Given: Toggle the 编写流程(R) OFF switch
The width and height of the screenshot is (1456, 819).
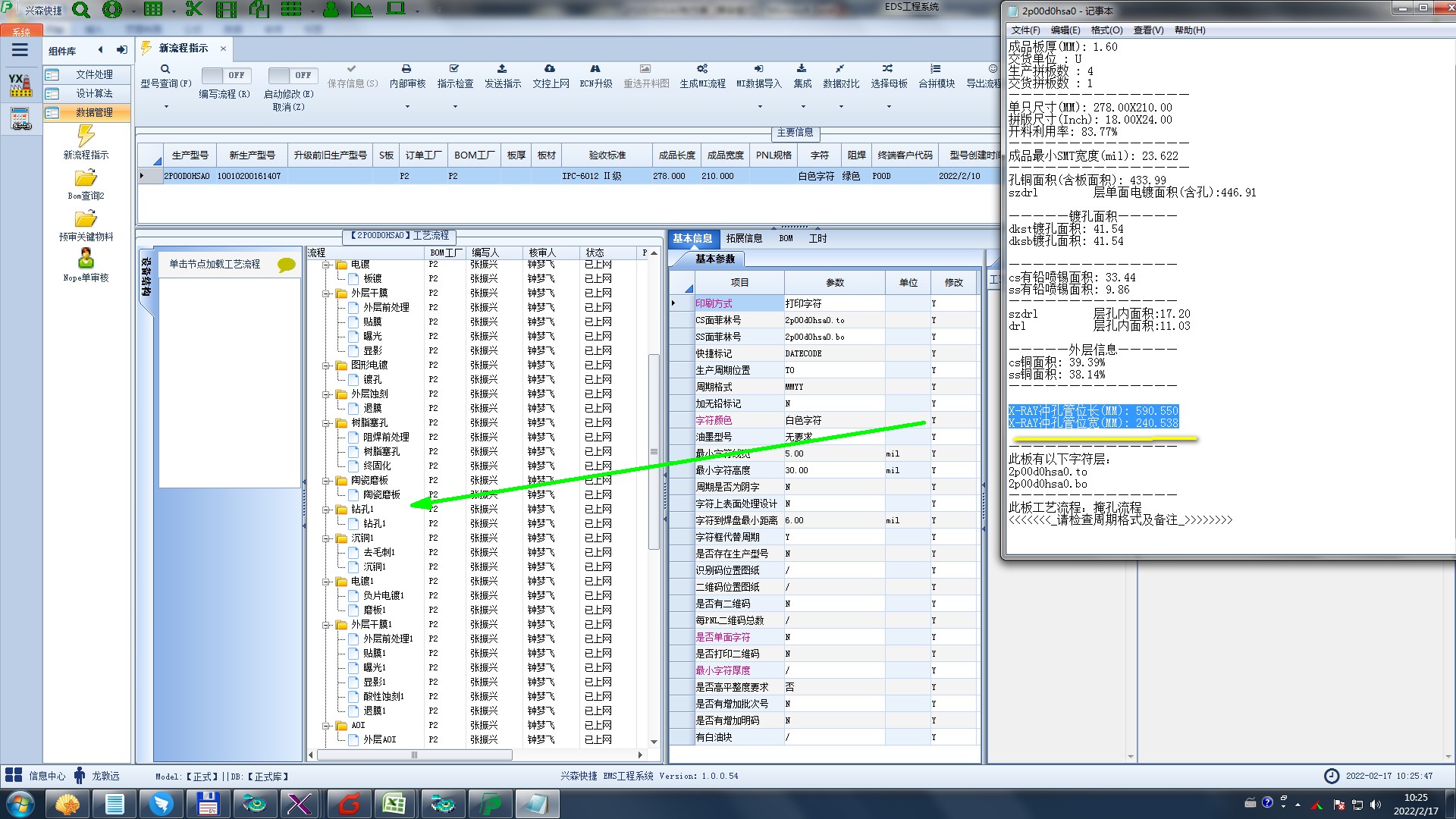Looking at the screenshot, I should click(x=224, y=75).
